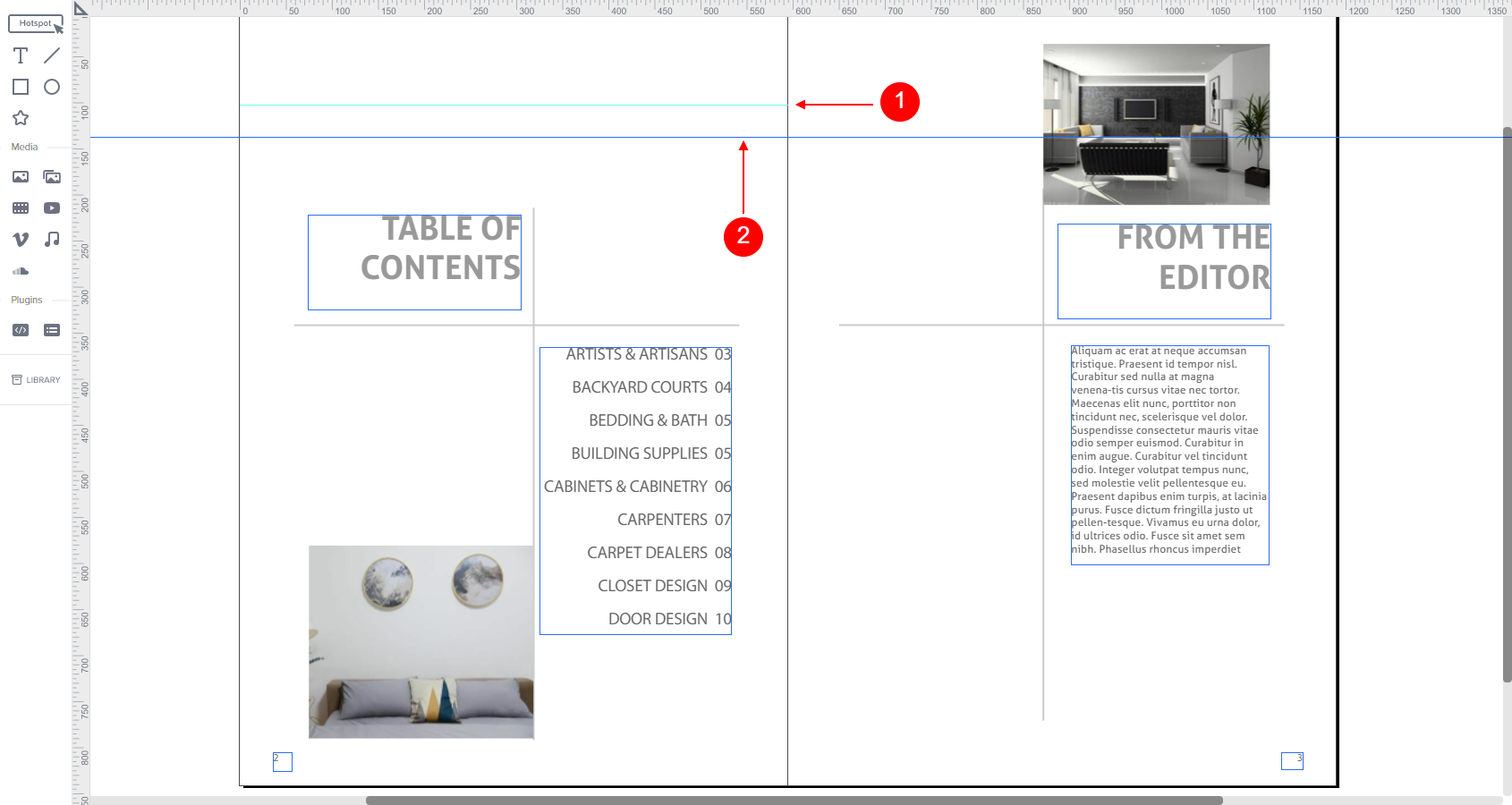This screenshot has width=1512, height=805.
Task: Insert a video film strip element
Action: pyautogui.click(x=21, y=208)
